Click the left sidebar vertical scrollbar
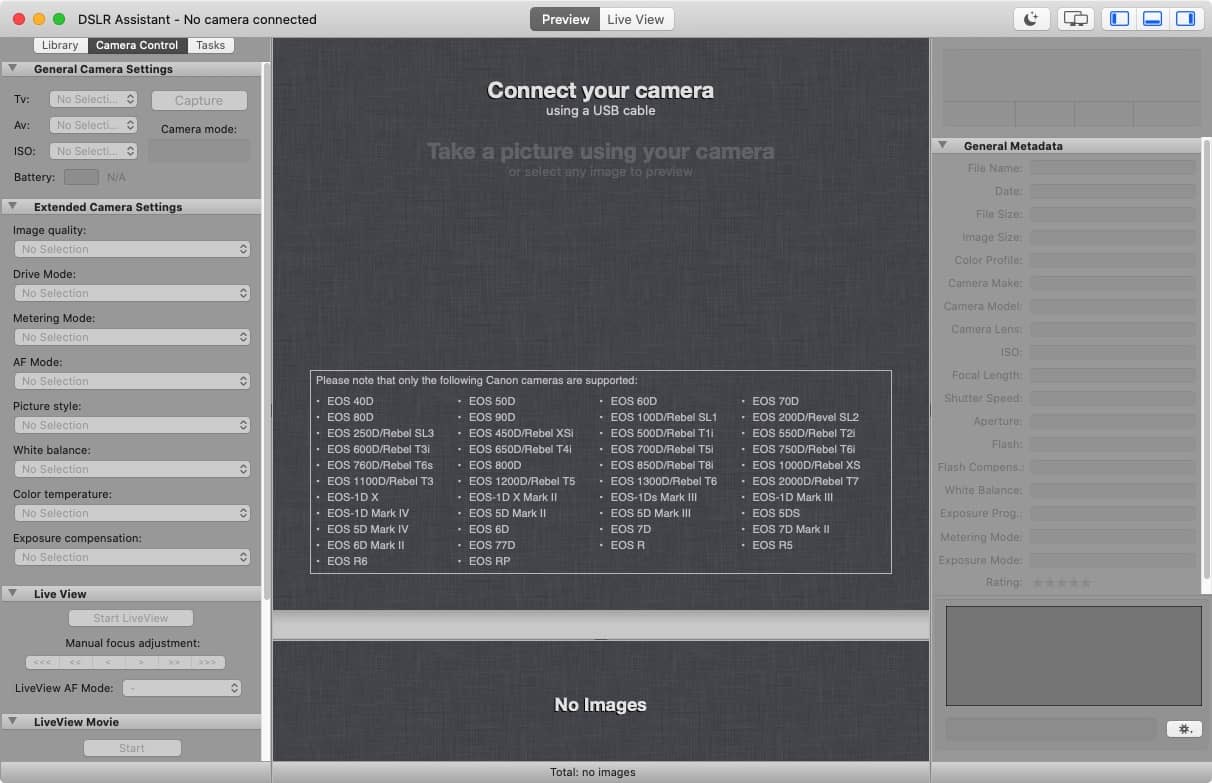 point(266,330)
